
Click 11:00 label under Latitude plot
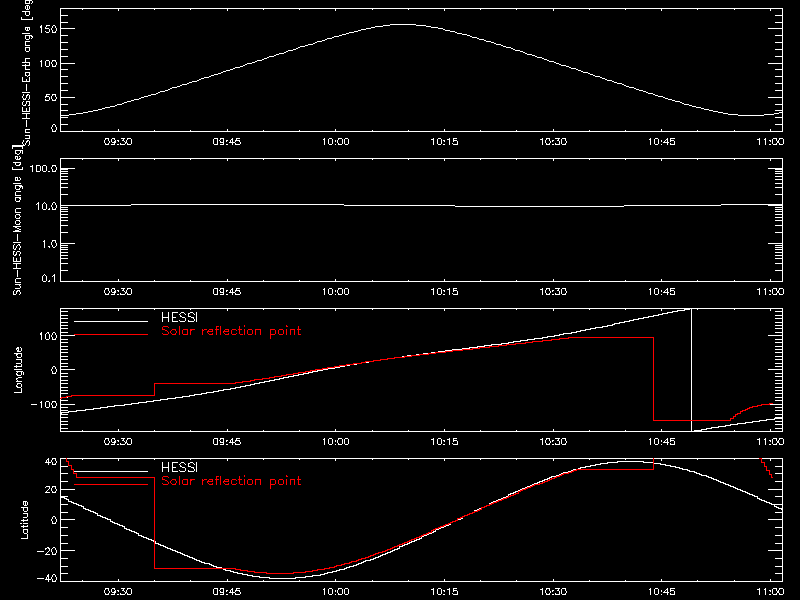(x=770, y=591)
